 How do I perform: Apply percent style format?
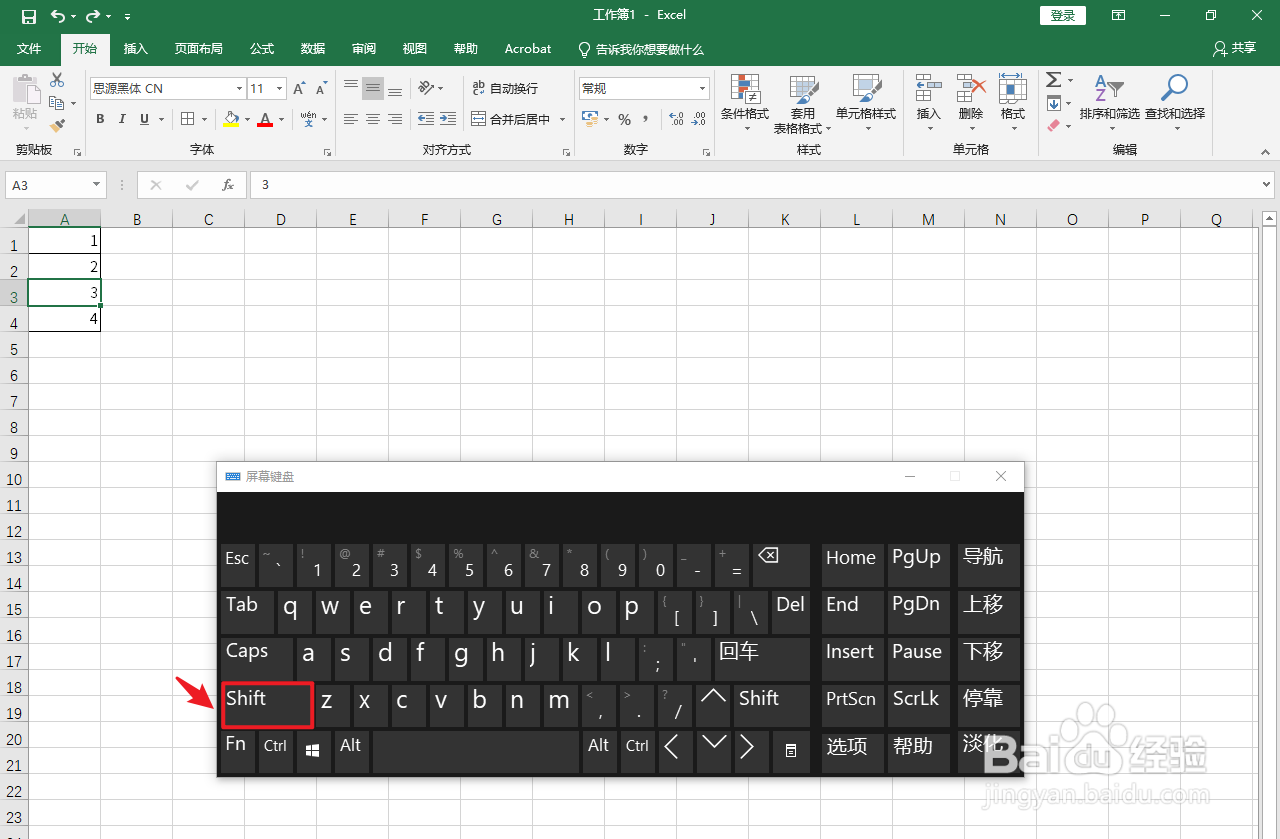[x=624, y=119]
